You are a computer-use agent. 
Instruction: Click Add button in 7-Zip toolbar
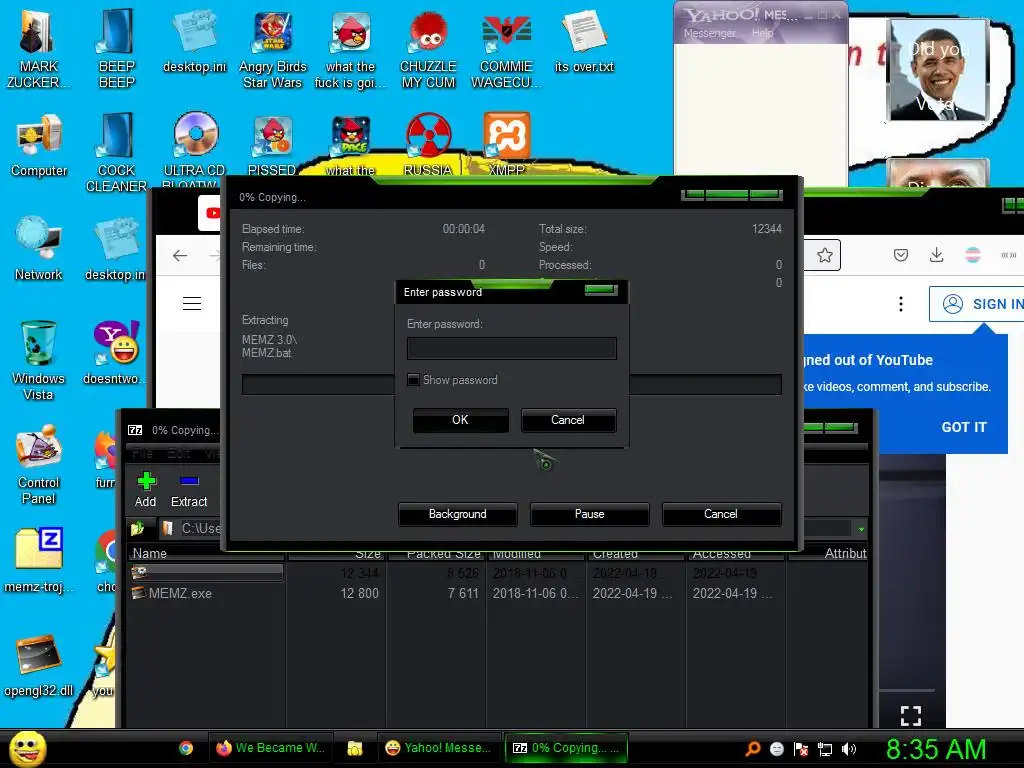146,490
